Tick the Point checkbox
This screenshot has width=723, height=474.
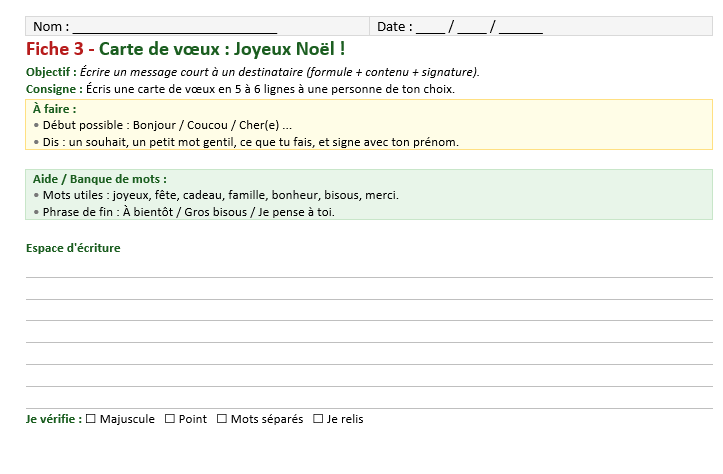click(x=170, y=419)
